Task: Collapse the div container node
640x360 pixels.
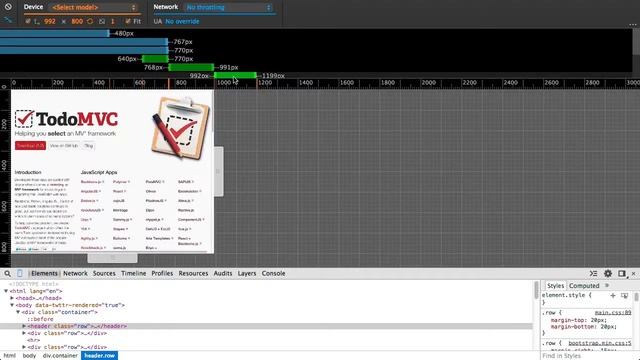Action: [18, 312]
